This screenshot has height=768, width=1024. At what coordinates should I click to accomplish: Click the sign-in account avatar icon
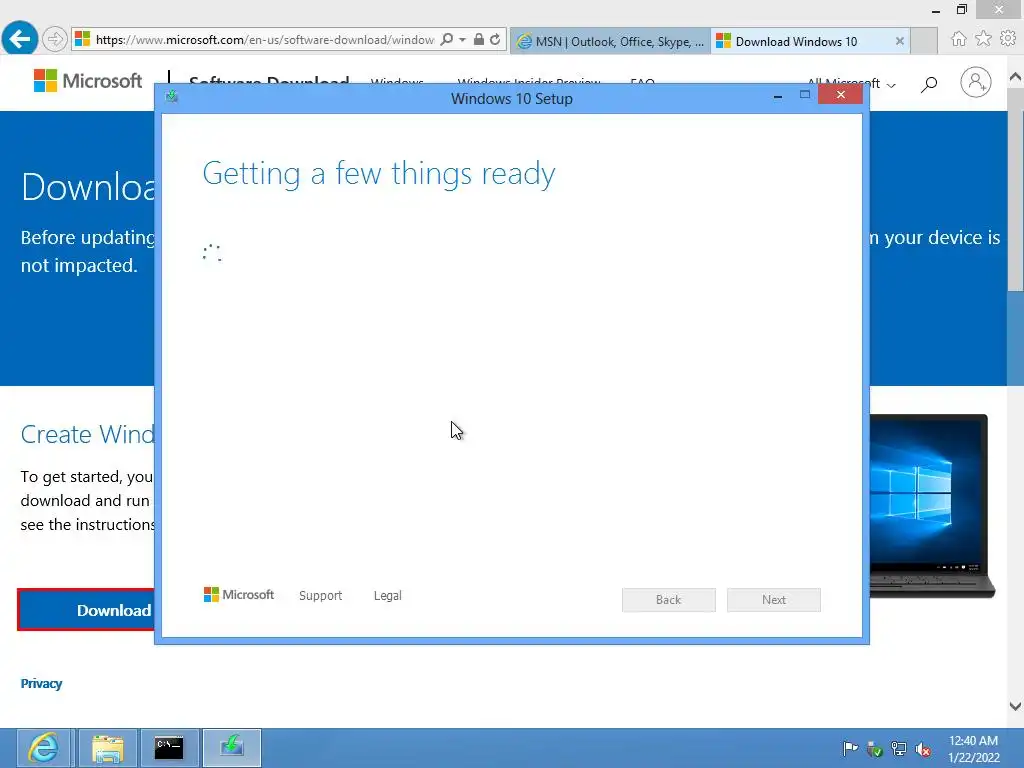coord(976,82)
